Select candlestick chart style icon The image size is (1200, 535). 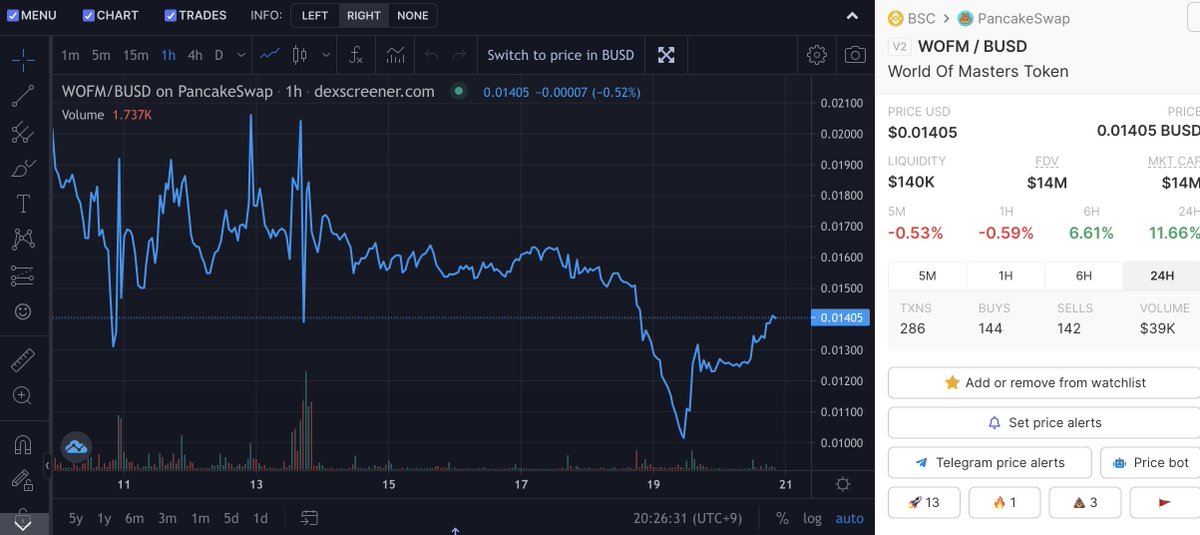pyautogui.click(x=299, y=55)
